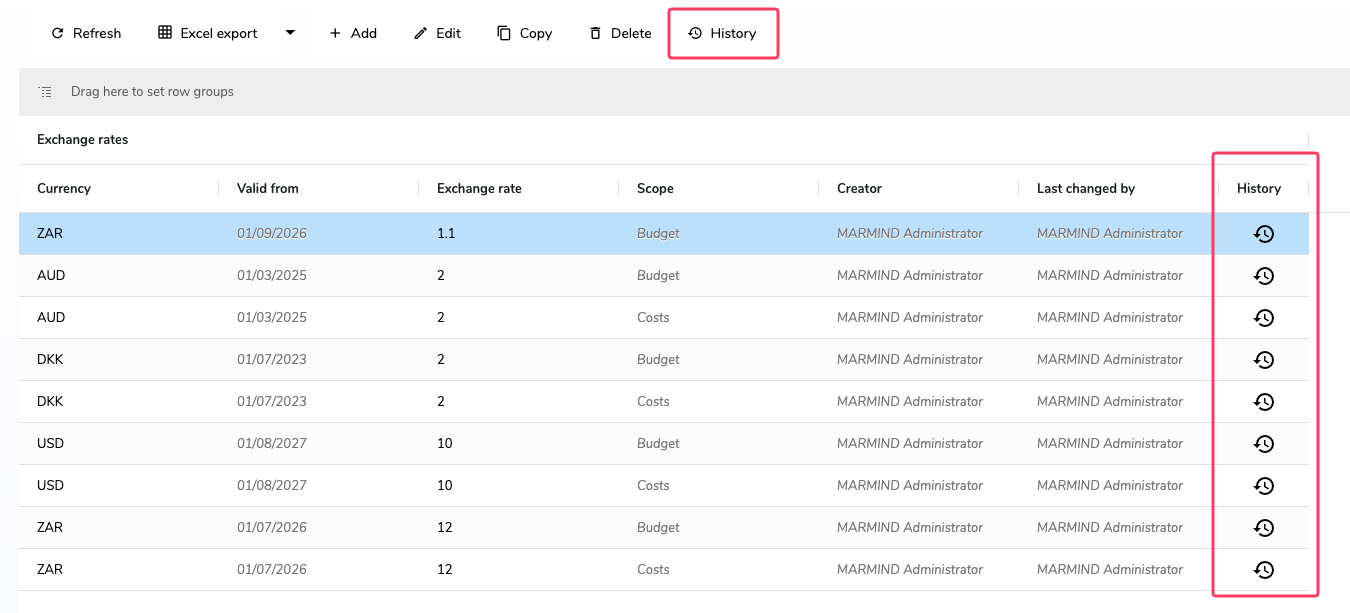Image resolution: width=1350 pixels, height=613 pixels.
Task: Show history icon for AUD Budget row
Action: [x=1264, y=276]
